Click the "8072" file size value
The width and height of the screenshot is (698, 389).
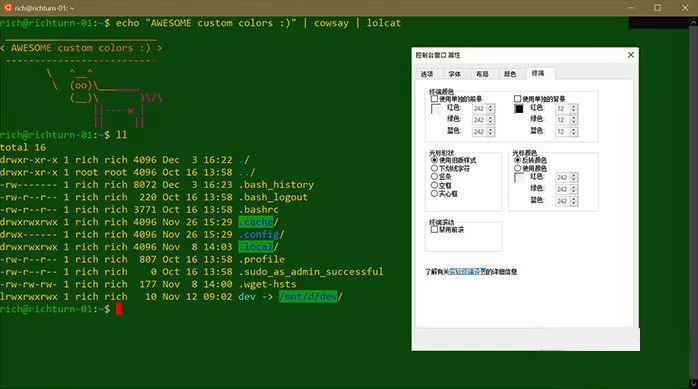pos(145,184)
